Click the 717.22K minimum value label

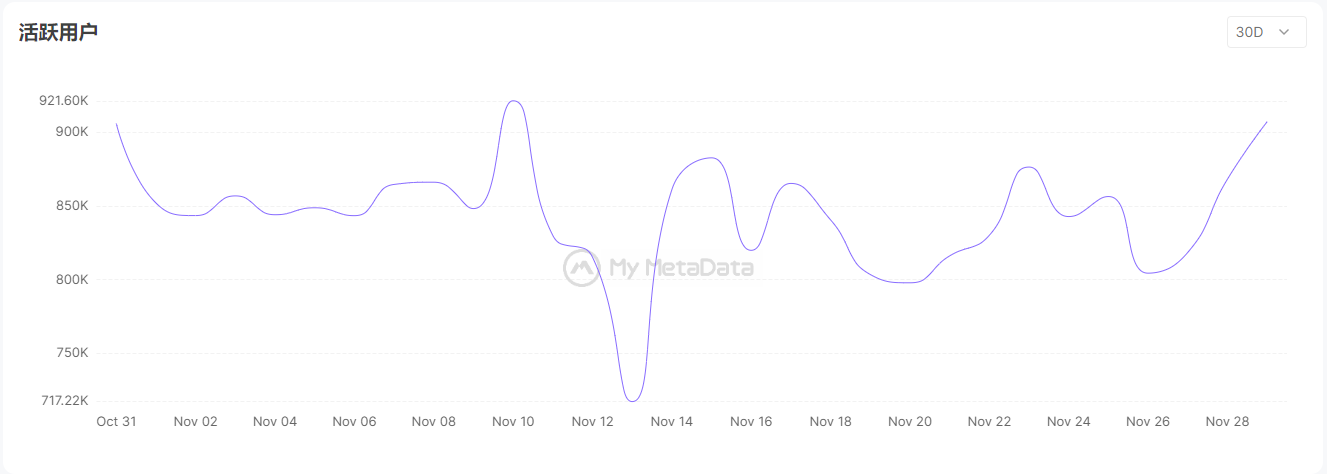pyautogui.click(x=64, y=401)
